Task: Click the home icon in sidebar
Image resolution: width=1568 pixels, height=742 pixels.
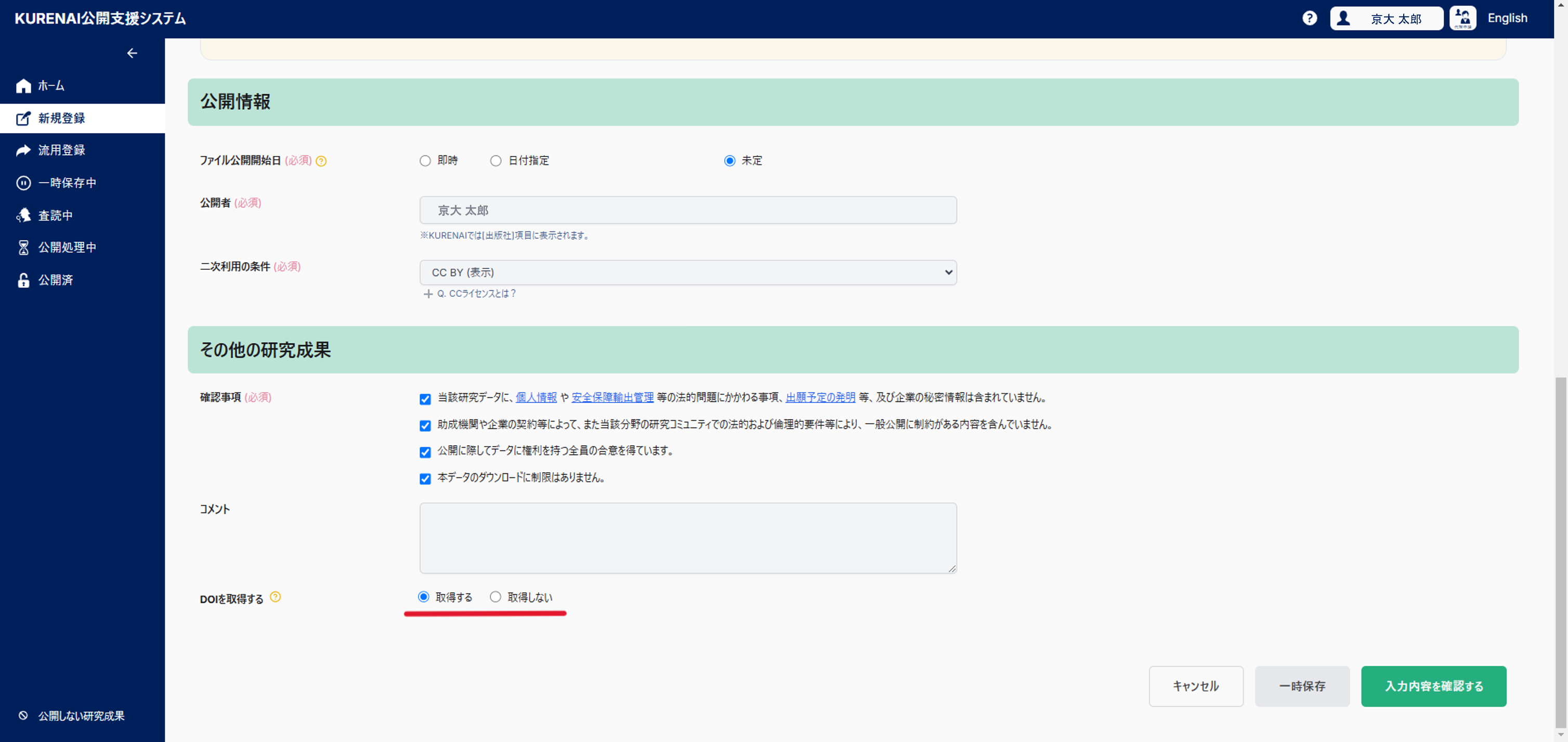Action: [23, 86]
